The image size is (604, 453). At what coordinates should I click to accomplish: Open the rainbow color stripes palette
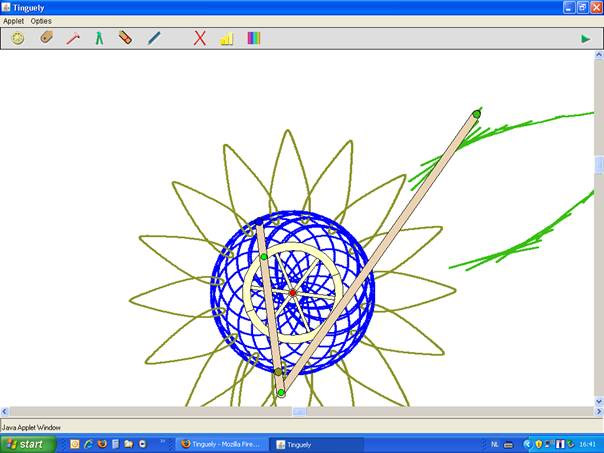[x=254, y=38]
